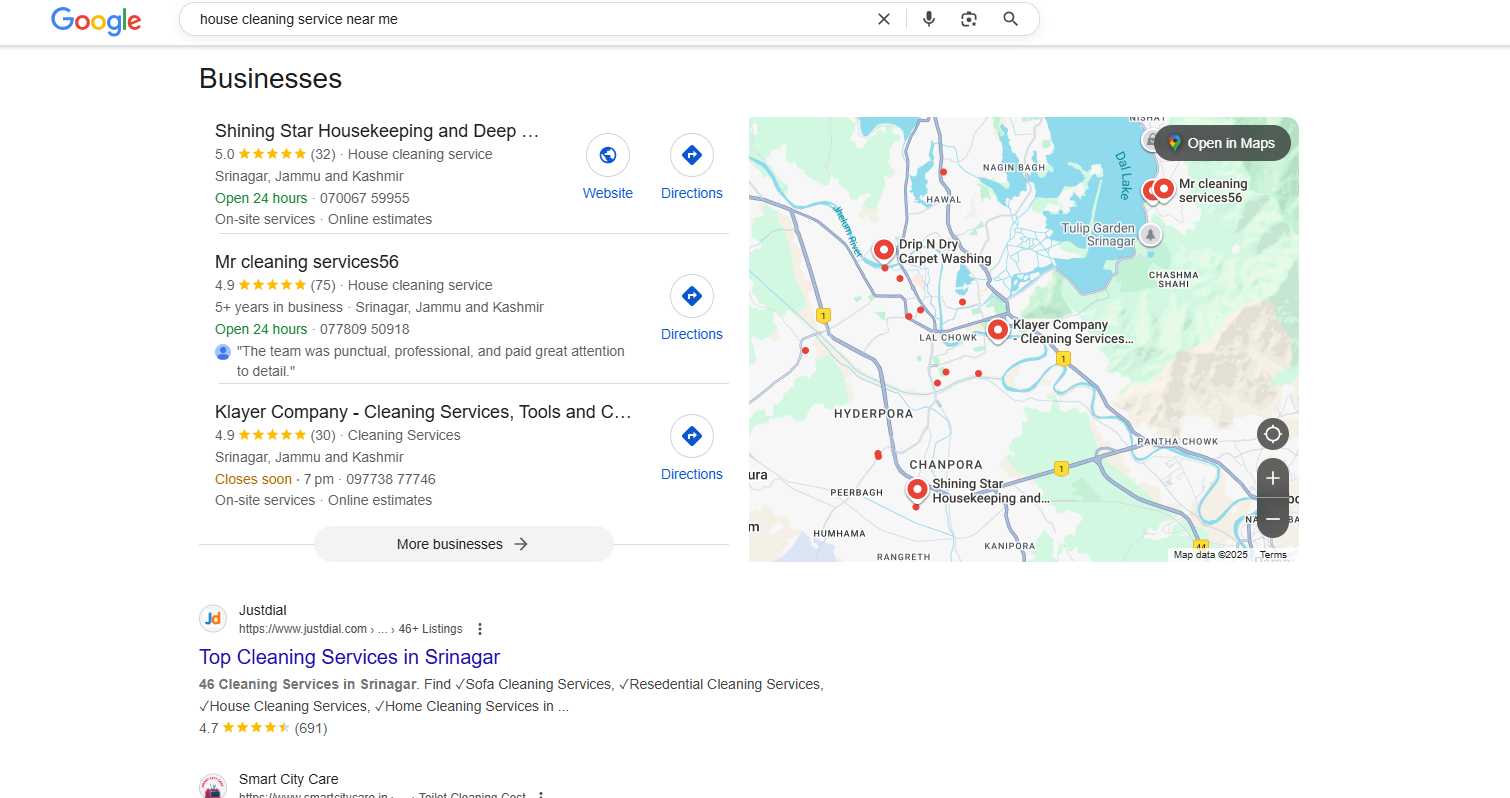Screen dimensions: 1510x798
Task: Click the magnifying glass search icon
Action: pos(1010,19)
